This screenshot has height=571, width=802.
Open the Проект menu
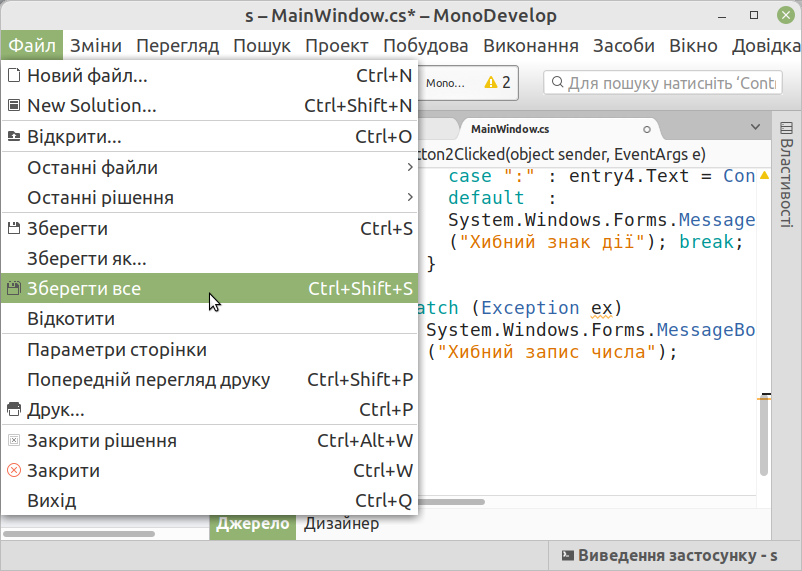click(x=337, y=46)
